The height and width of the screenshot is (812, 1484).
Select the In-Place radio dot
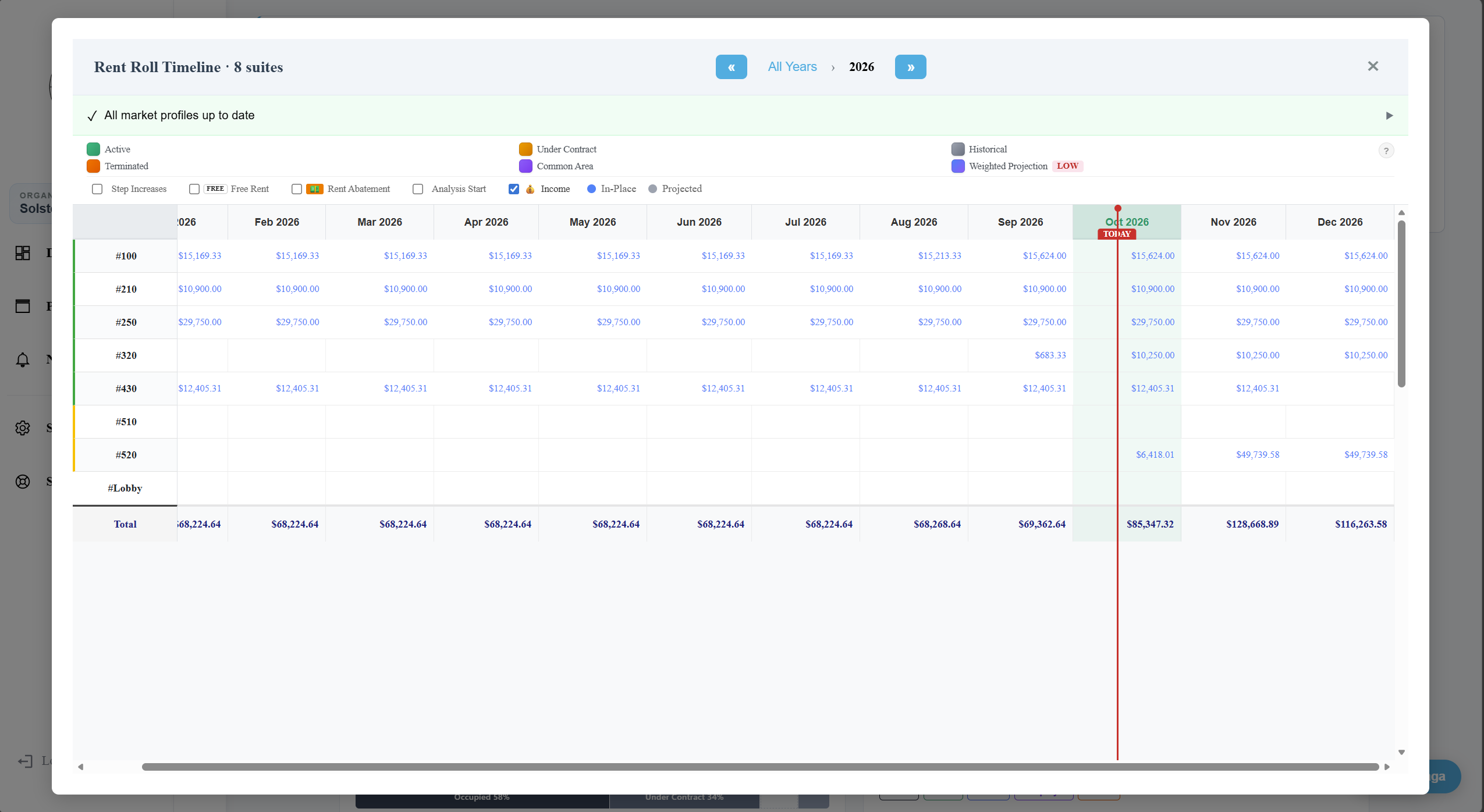pyautogui.click(x=591, y=189)
